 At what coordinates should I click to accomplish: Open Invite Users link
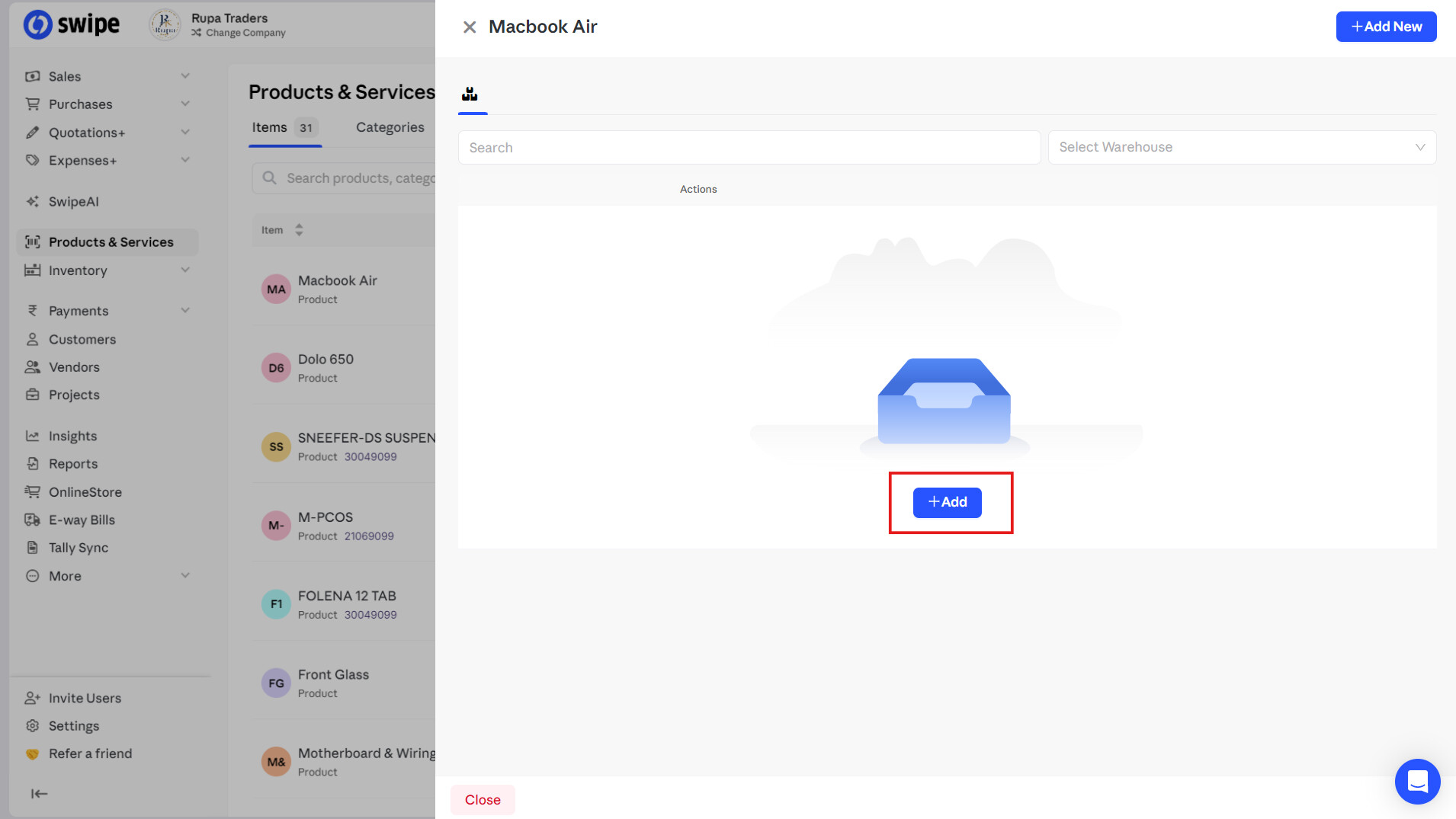pyautogui.click(x=85, y=698)
